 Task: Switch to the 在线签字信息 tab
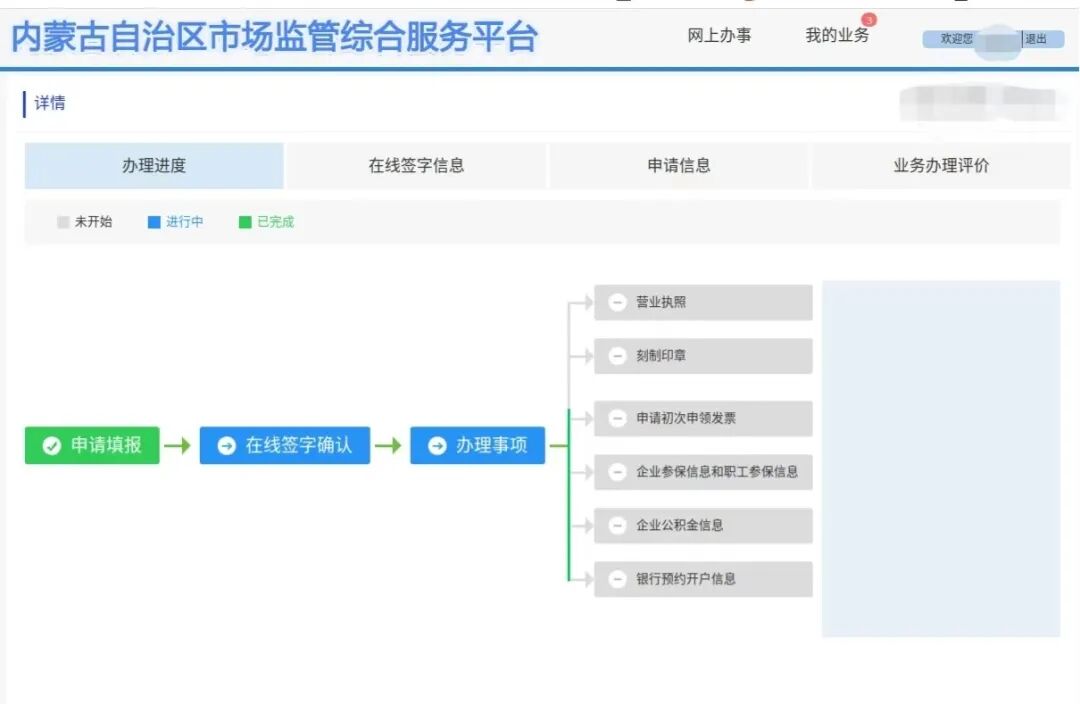pyautogui.click(x=416, y=165)
